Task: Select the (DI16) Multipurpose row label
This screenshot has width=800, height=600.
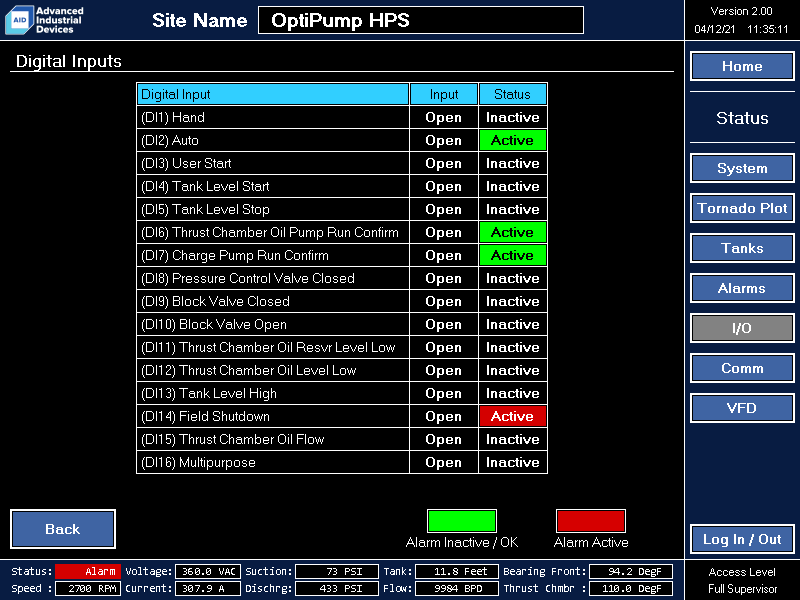Action: point(198,462)
